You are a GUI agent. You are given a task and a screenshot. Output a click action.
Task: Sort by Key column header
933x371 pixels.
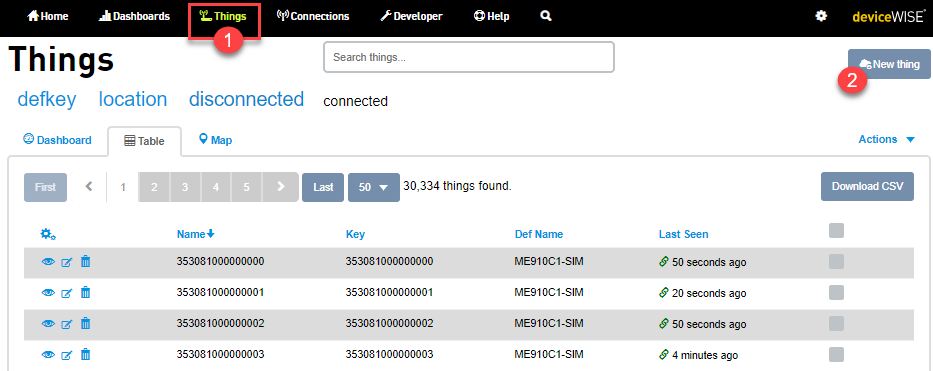pos(355,234)
